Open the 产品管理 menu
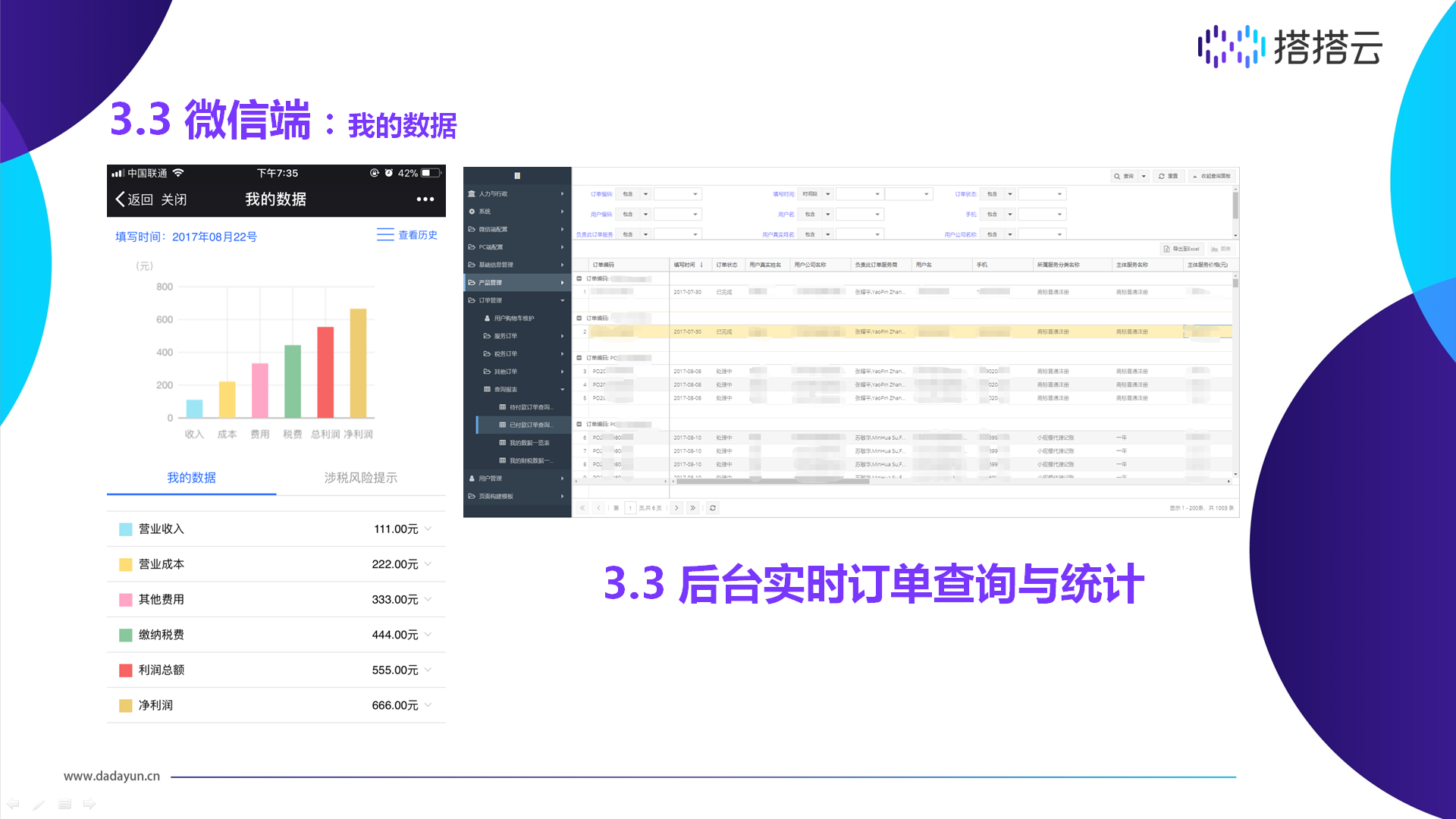Image resolution: width=1456 pixels, height=819 pixels. (517, 283)
